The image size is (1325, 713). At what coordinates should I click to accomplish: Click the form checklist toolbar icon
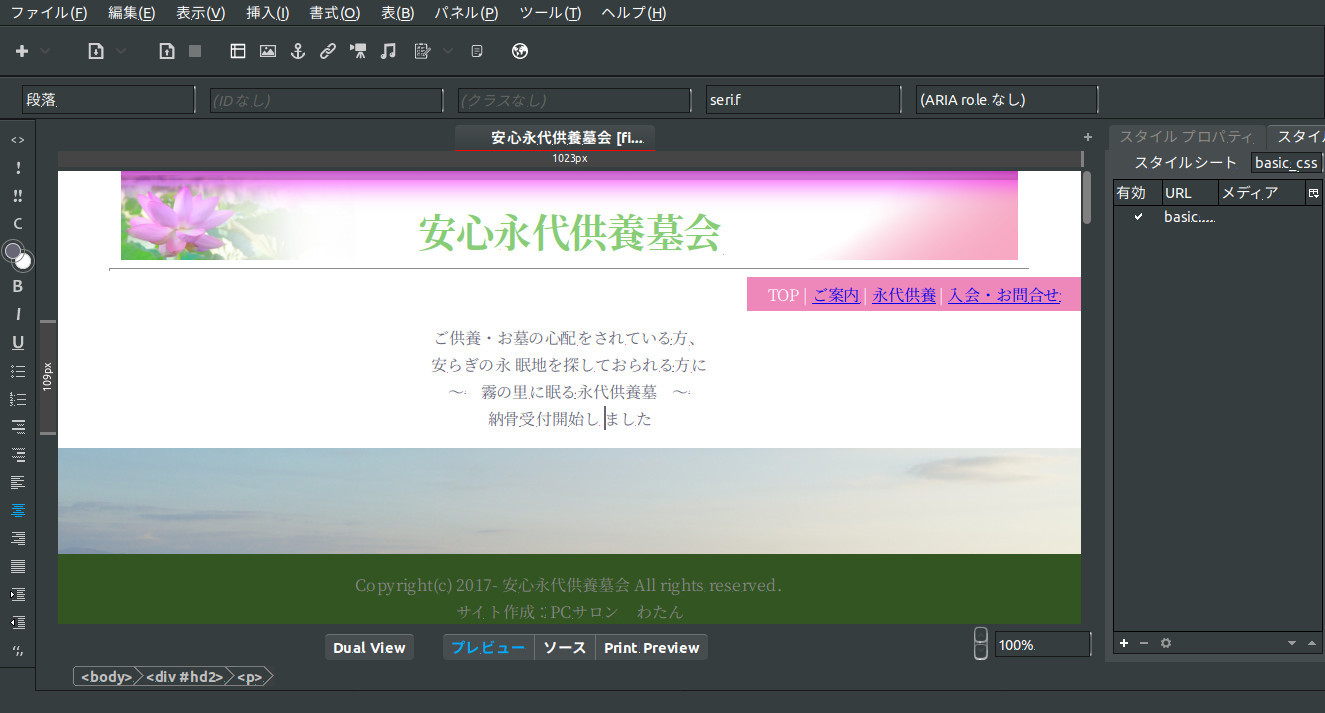point(422,51)
